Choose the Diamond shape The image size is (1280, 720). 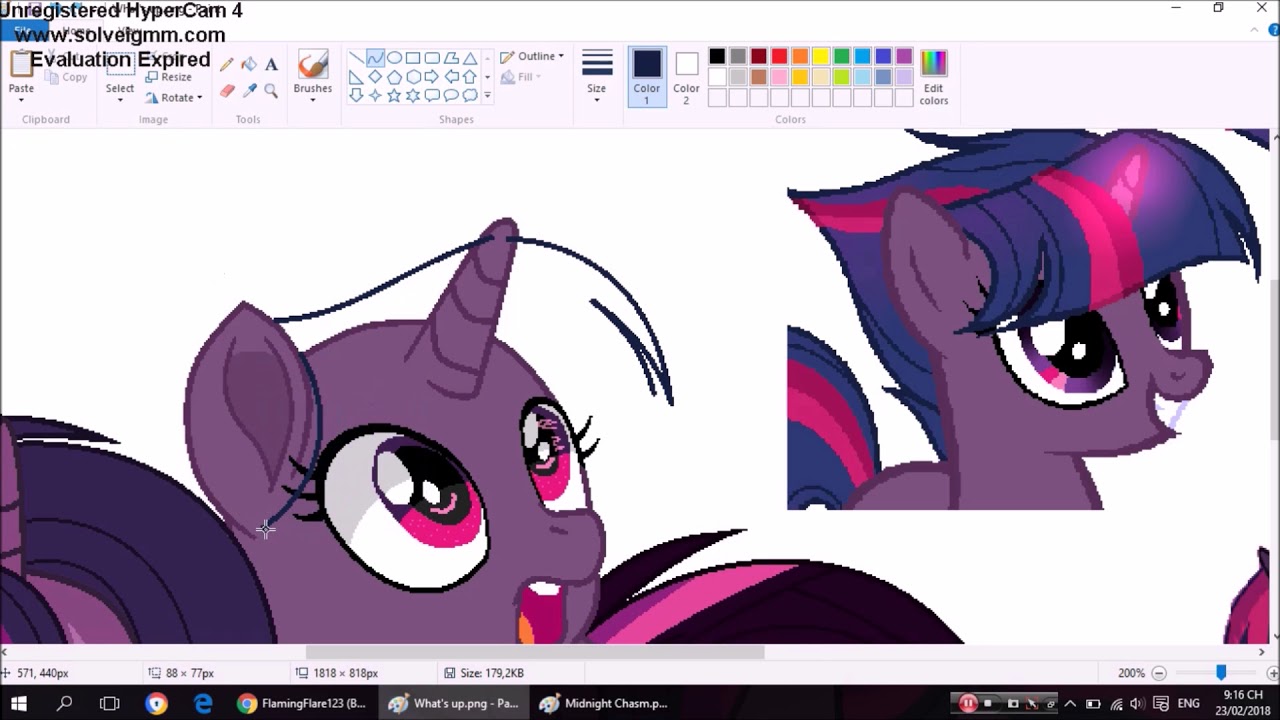pyautogui.click(x=375, y=77)
